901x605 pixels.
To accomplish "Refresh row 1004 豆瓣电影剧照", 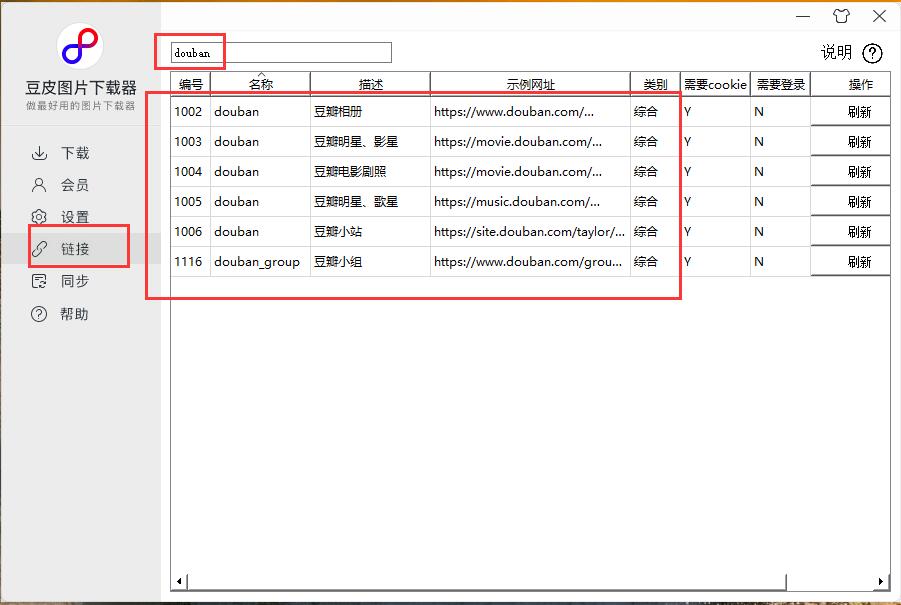I will click(x=850, y=171).
